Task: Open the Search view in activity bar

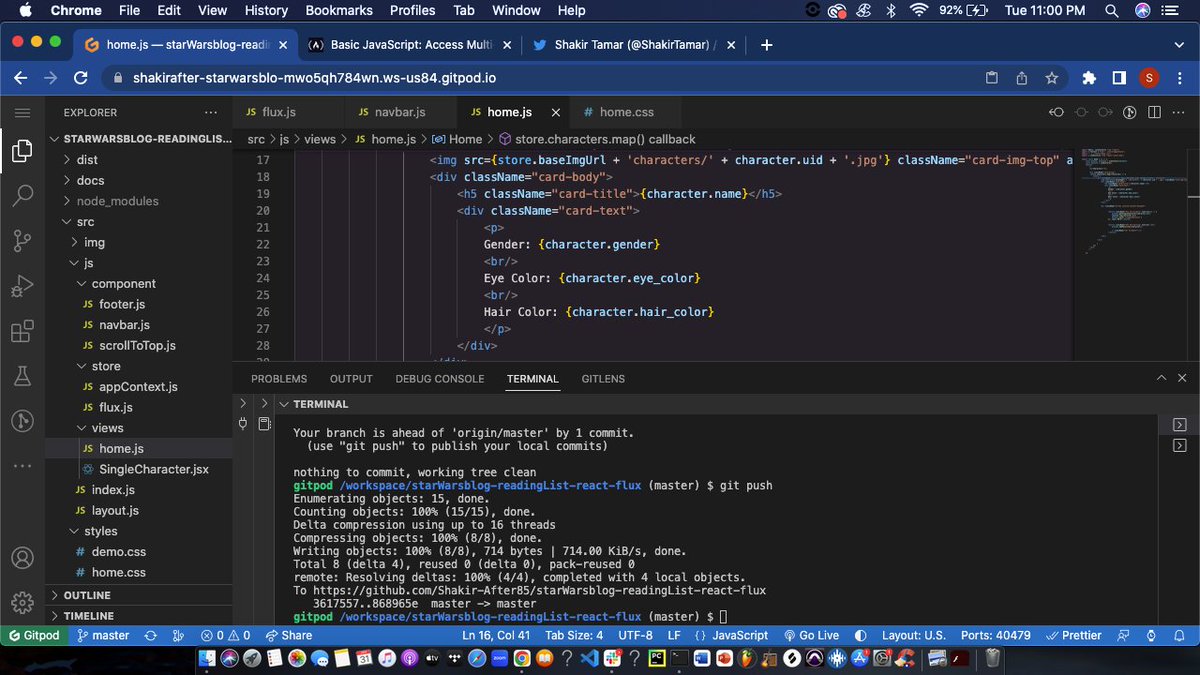Action: (x=22, y=196)
